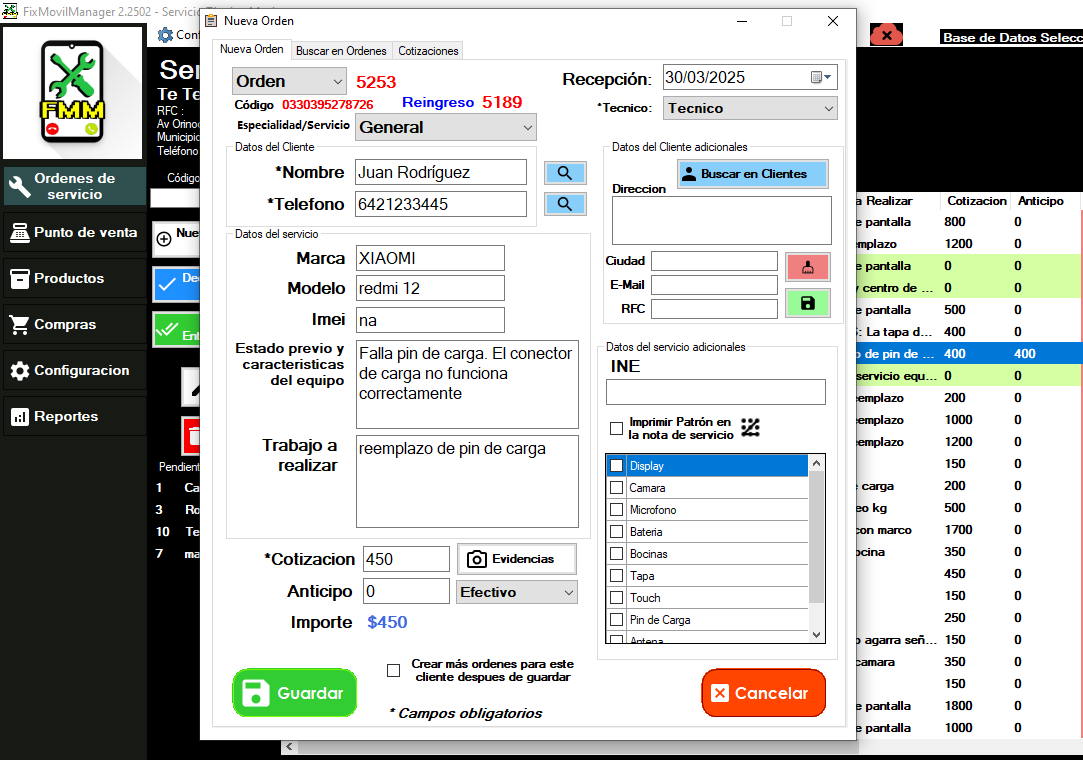Viewport: 1083px width, 760px height.
Task: Open the pattern drawing icon
Action: click(x=750, y=427)
